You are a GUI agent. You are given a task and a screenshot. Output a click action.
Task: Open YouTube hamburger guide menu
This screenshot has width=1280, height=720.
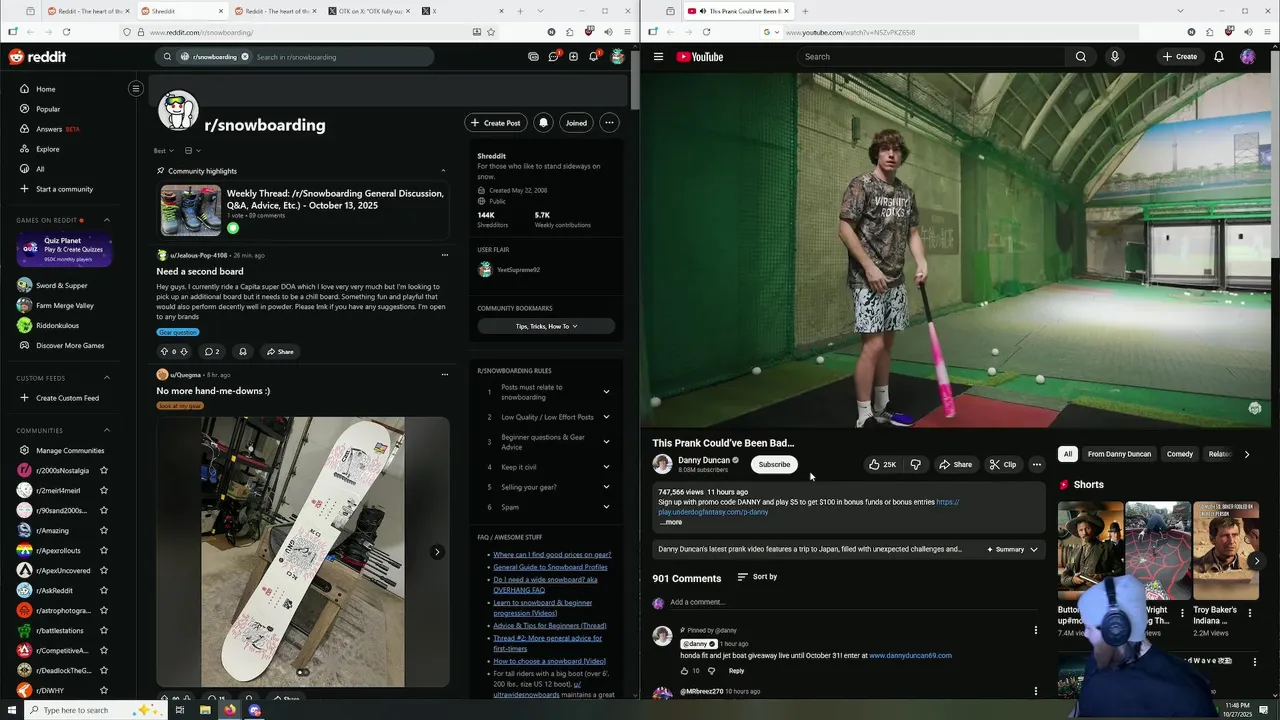(658, 57)
